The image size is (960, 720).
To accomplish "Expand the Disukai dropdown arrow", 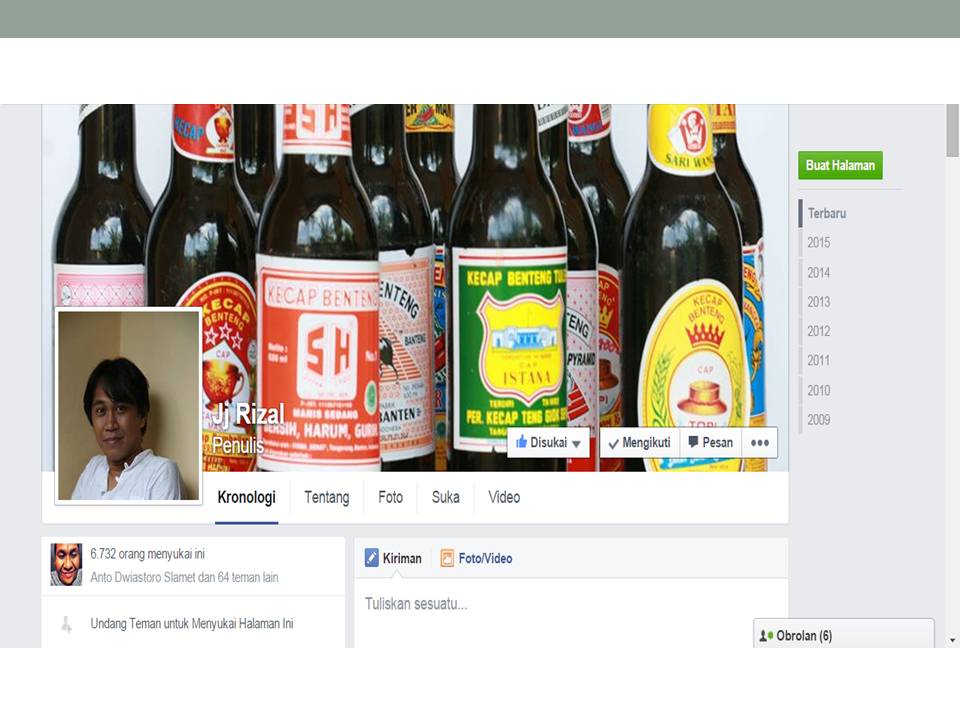I will click(x=576, y=444).
